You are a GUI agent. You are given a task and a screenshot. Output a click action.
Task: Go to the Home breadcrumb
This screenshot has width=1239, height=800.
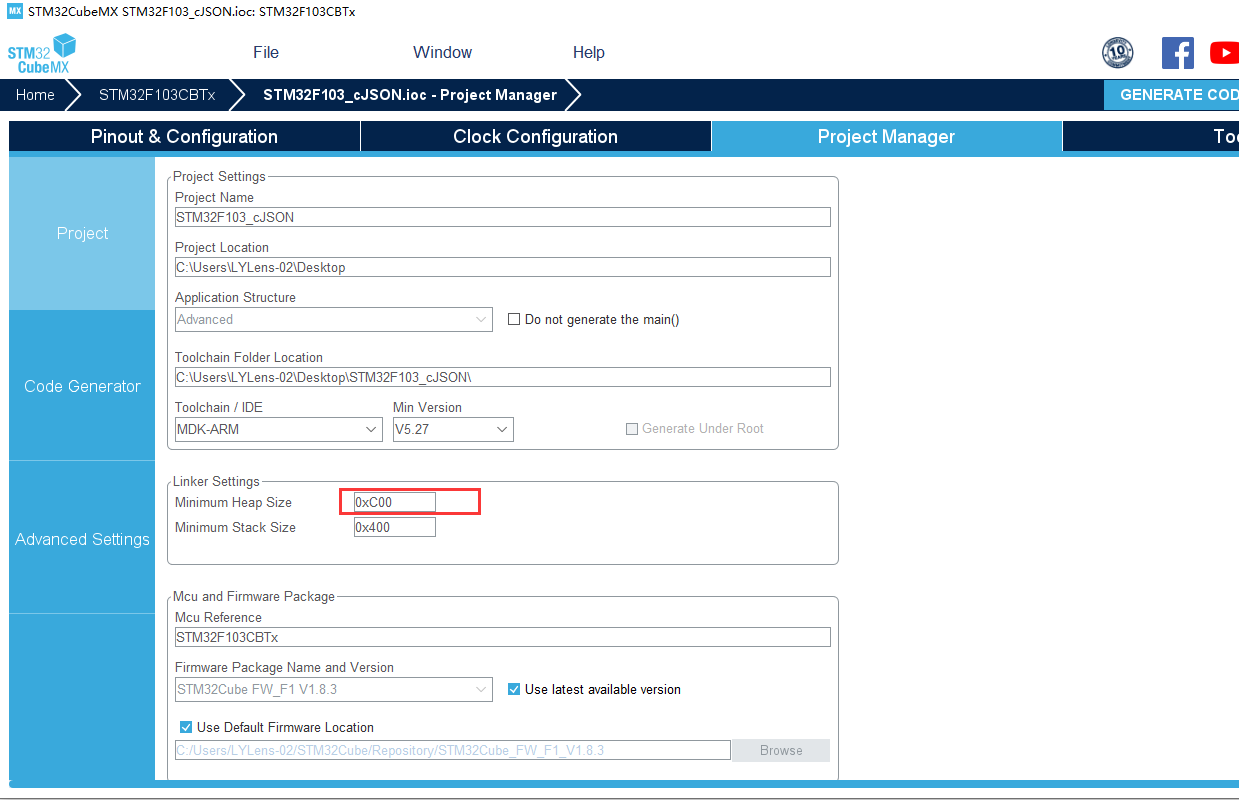click(x=35, y=95)
